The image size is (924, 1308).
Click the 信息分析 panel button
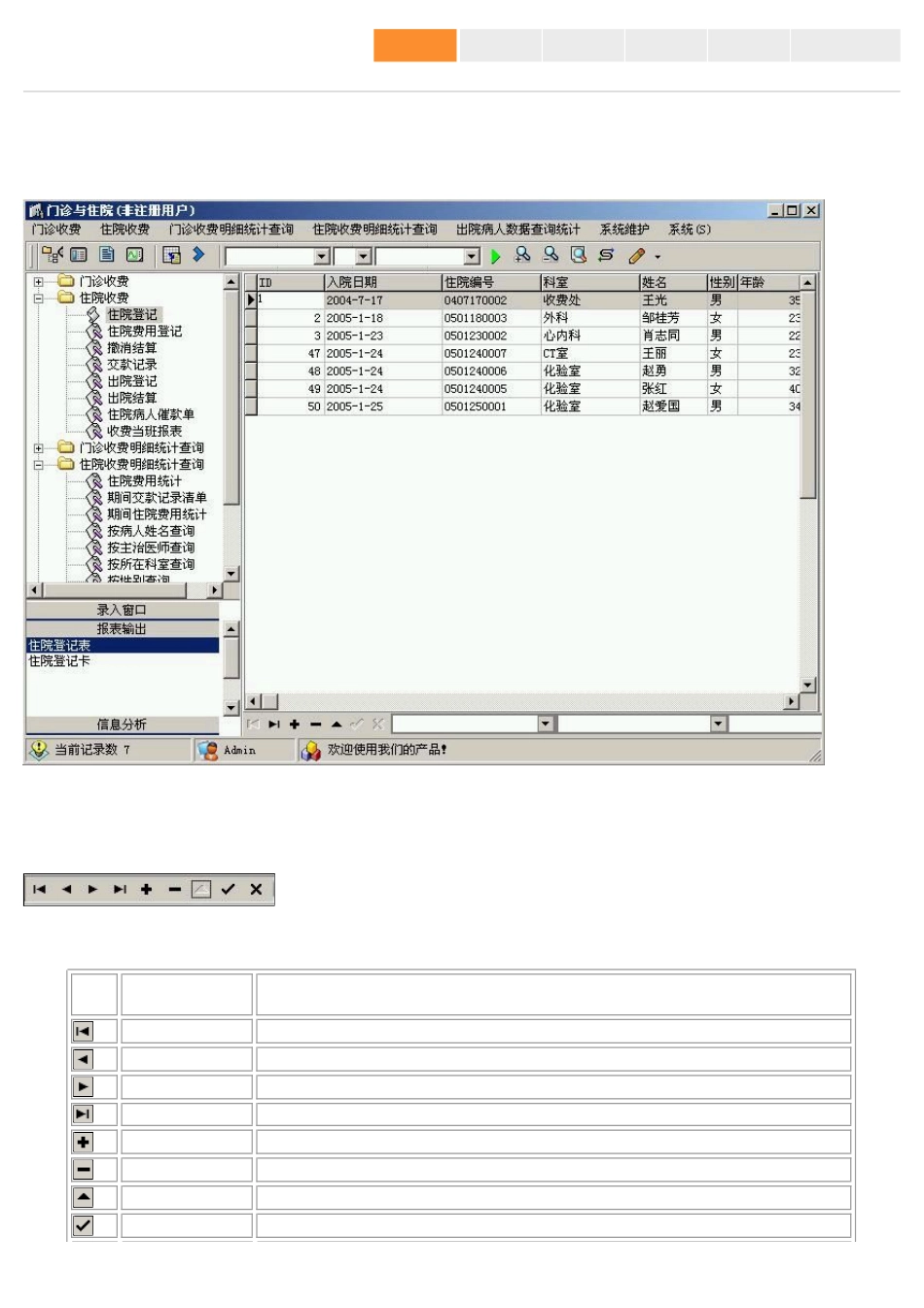122,725
